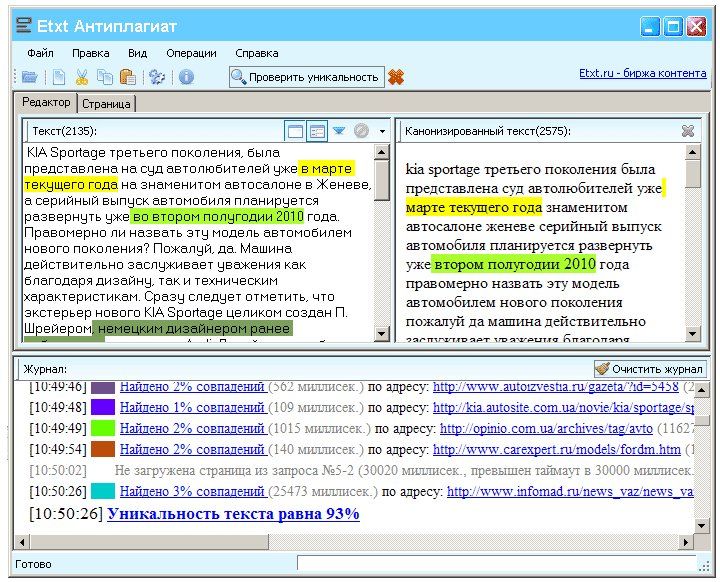Open settings via the gear icon
This screenshot has width=720, height=582.
point(157,77)
